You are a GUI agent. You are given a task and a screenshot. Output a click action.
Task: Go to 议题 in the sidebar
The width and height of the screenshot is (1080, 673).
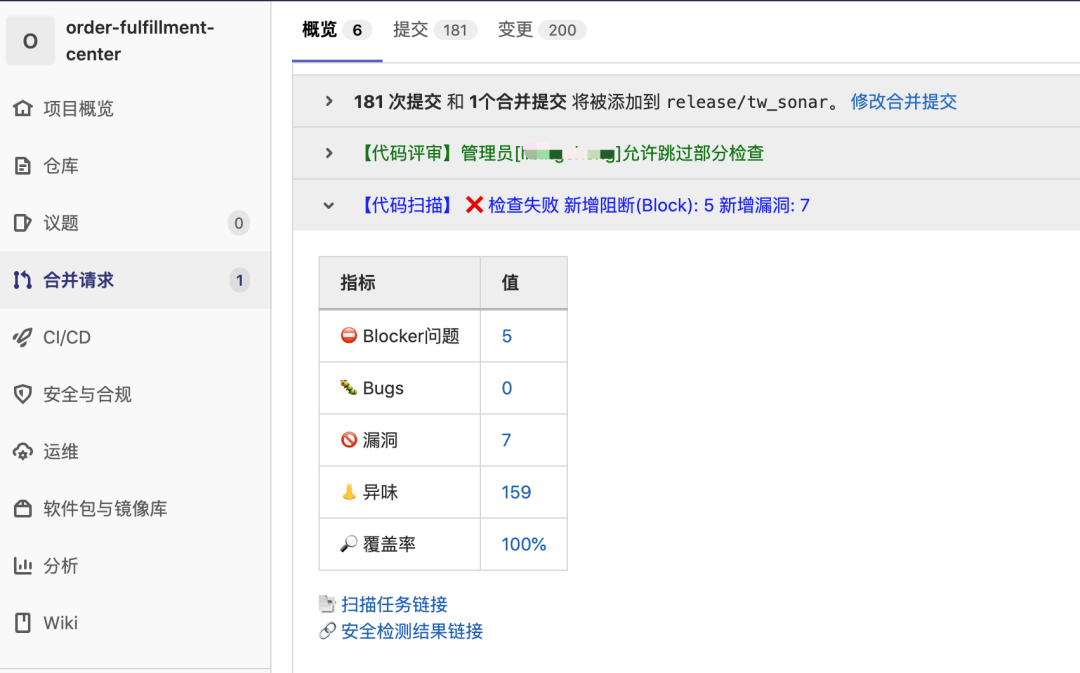click(135, 222)
